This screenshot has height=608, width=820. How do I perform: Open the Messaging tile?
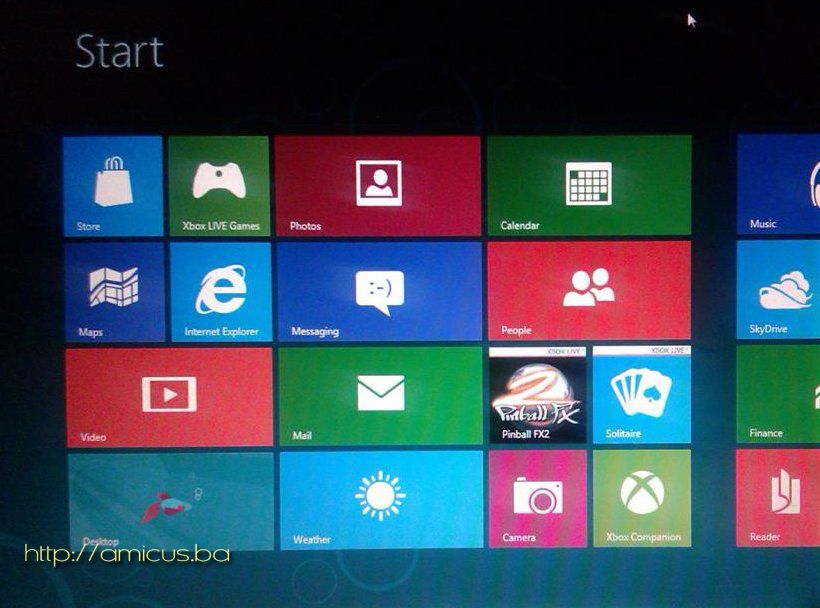(379, 291)
